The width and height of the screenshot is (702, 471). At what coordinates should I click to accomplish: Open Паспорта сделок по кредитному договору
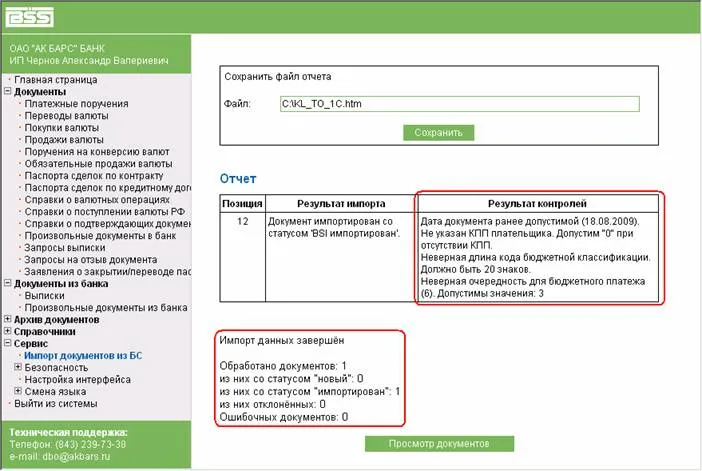pos(107,188)
